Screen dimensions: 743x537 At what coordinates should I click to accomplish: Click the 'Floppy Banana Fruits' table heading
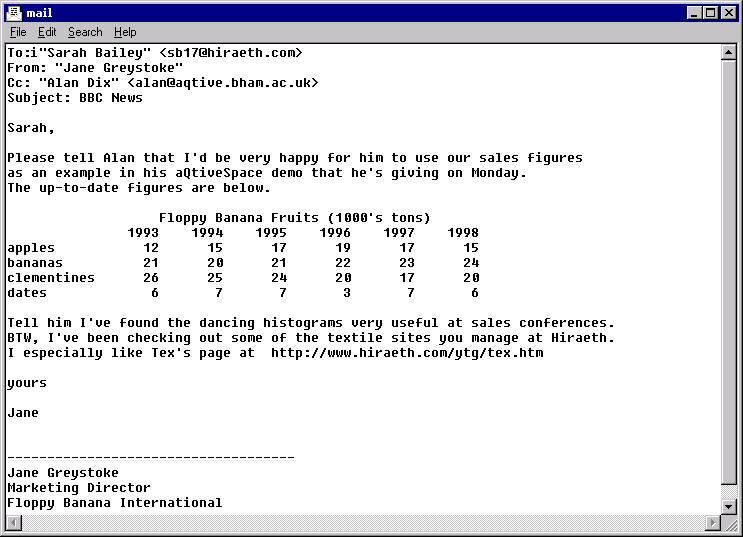coord(294,218)
